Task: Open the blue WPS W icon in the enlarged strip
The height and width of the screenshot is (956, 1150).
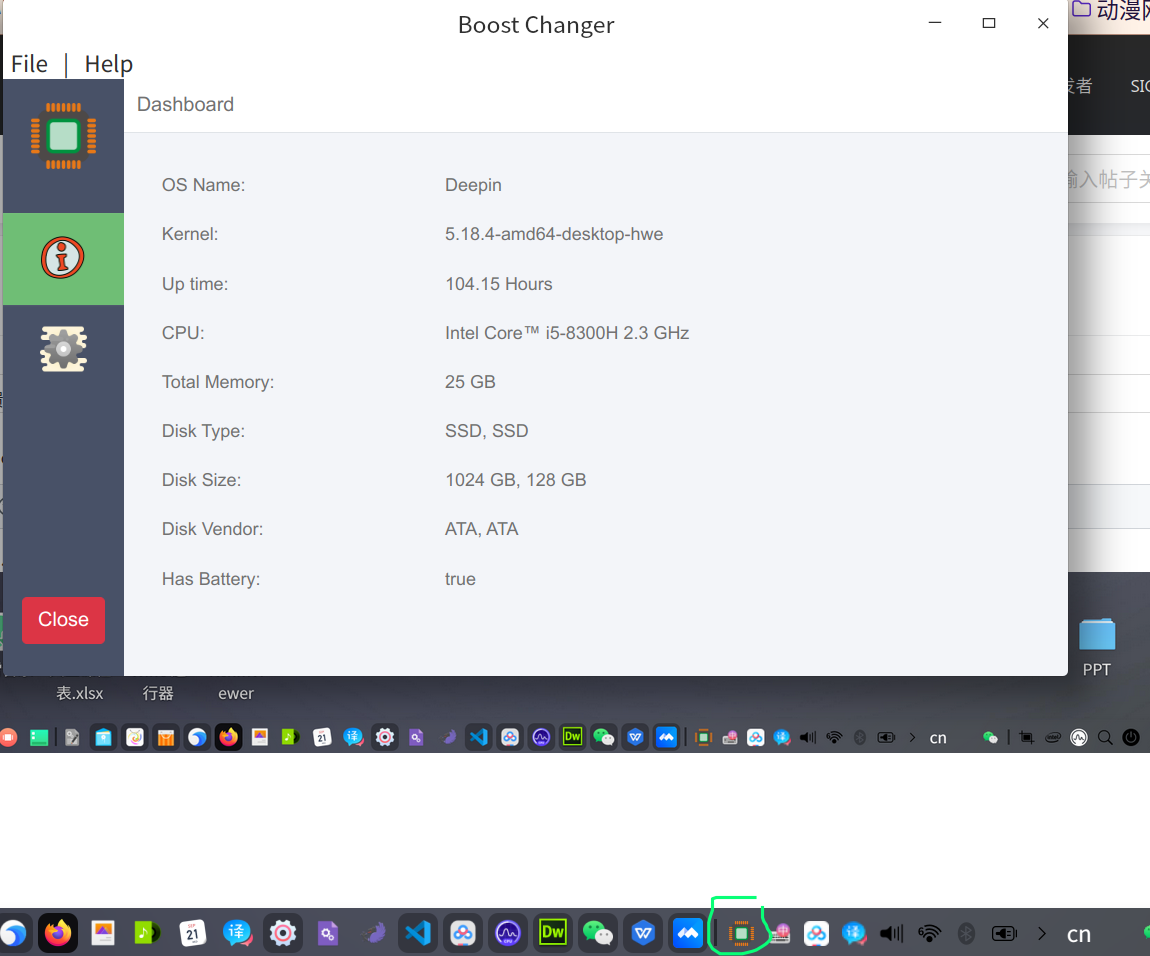Action: pos(642,933)
